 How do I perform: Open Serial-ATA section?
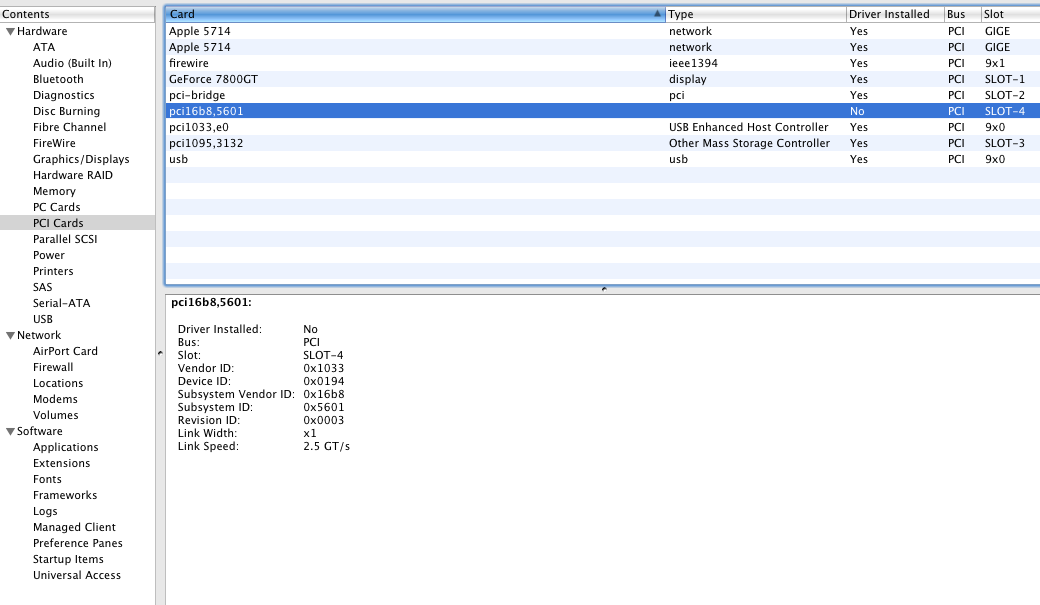[62, 303]
